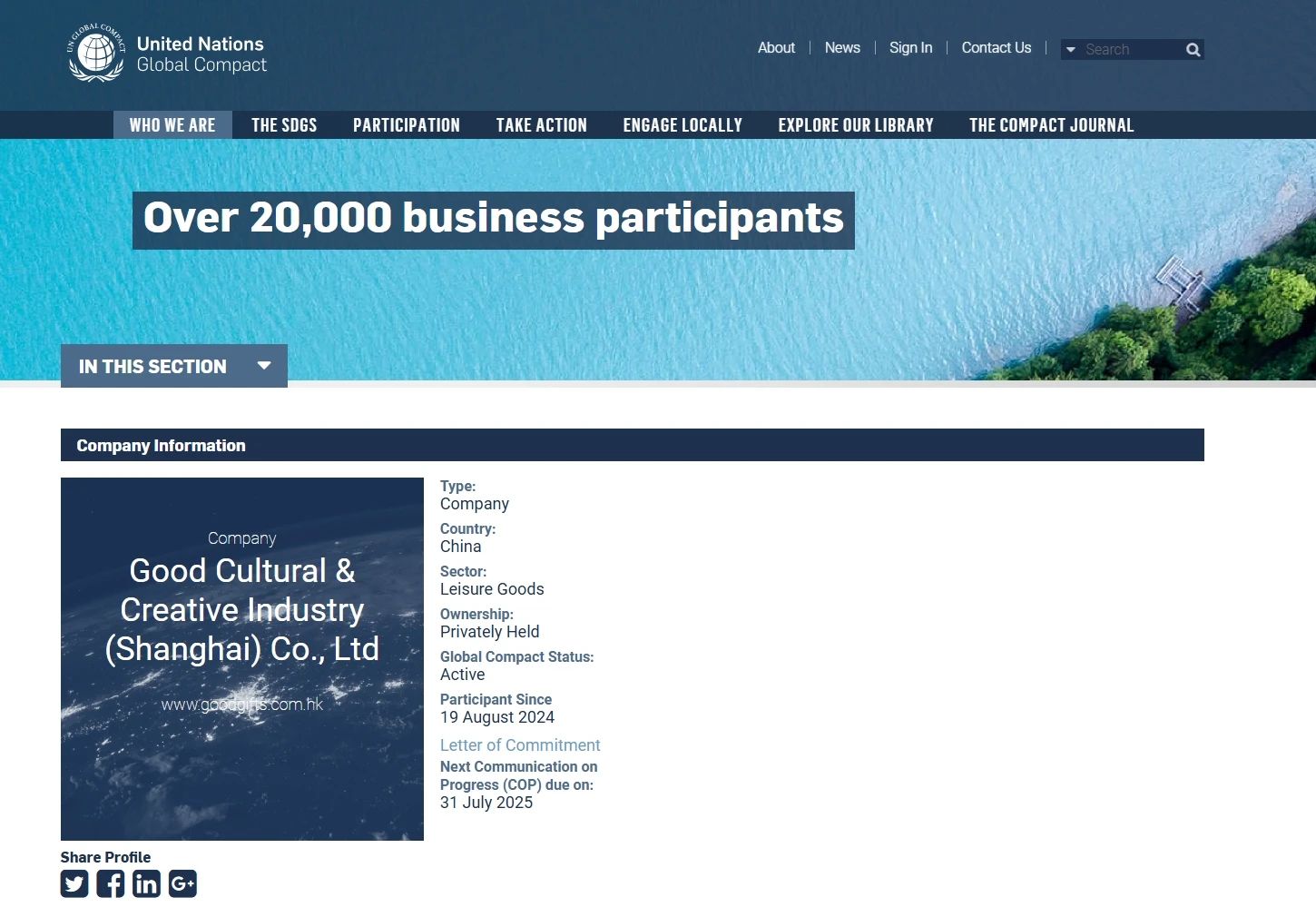Open the Explore Our Library menu
This screenshot has height=917, width=1316.
point(856,125)
